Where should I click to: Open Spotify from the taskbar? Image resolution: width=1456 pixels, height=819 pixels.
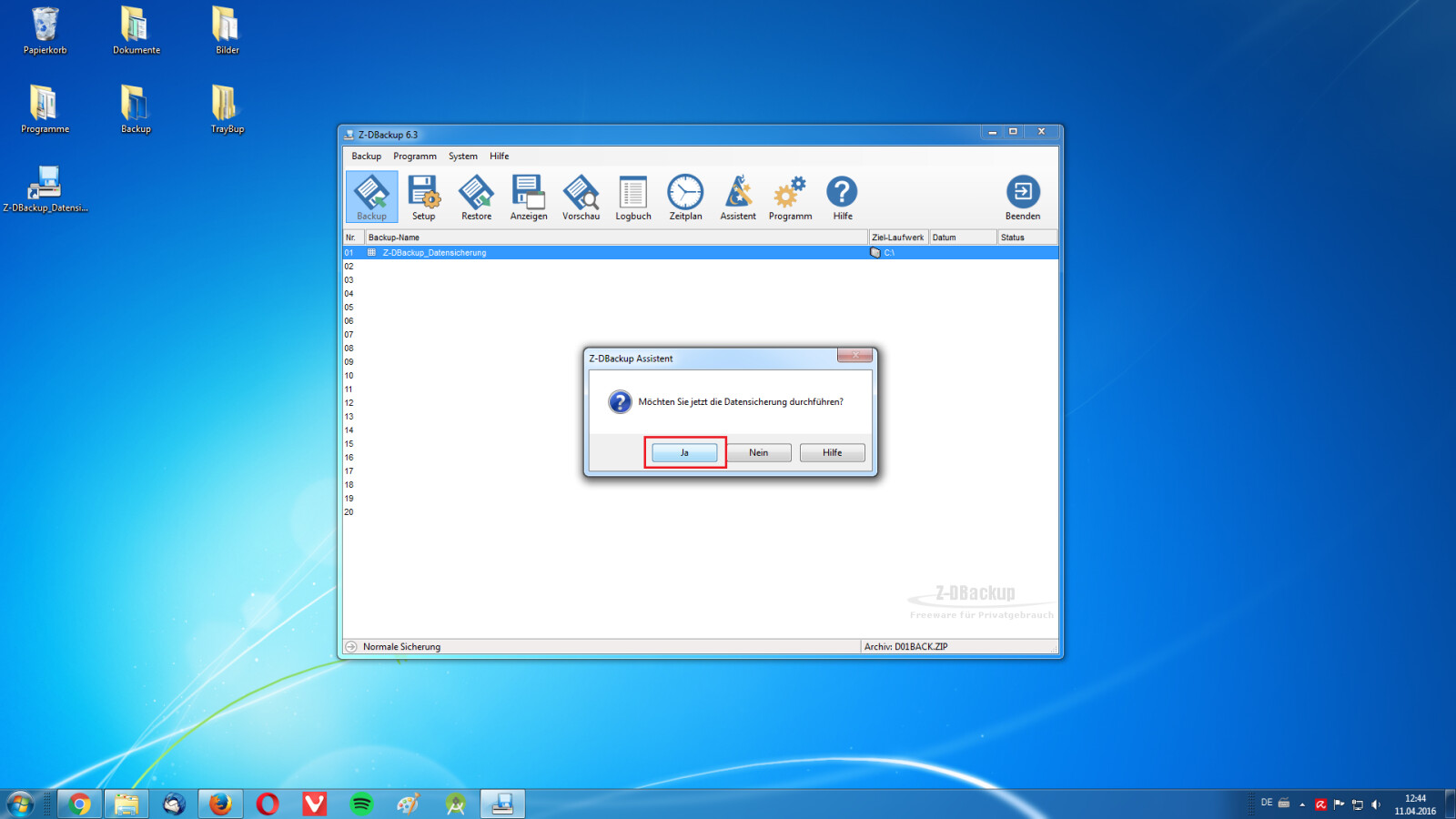click(361, 804)
